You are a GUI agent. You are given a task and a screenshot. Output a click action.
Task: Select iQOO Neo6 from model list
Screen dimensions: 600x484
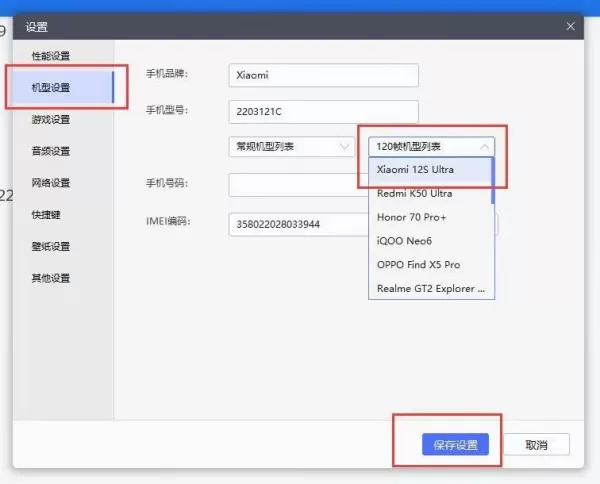tap(430, 241)
